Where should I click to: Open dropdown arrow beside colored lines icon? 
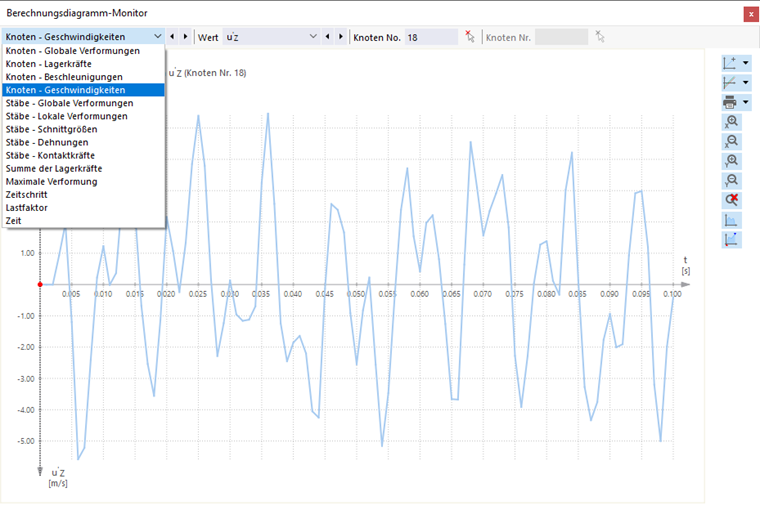click(x=745, y=83)
